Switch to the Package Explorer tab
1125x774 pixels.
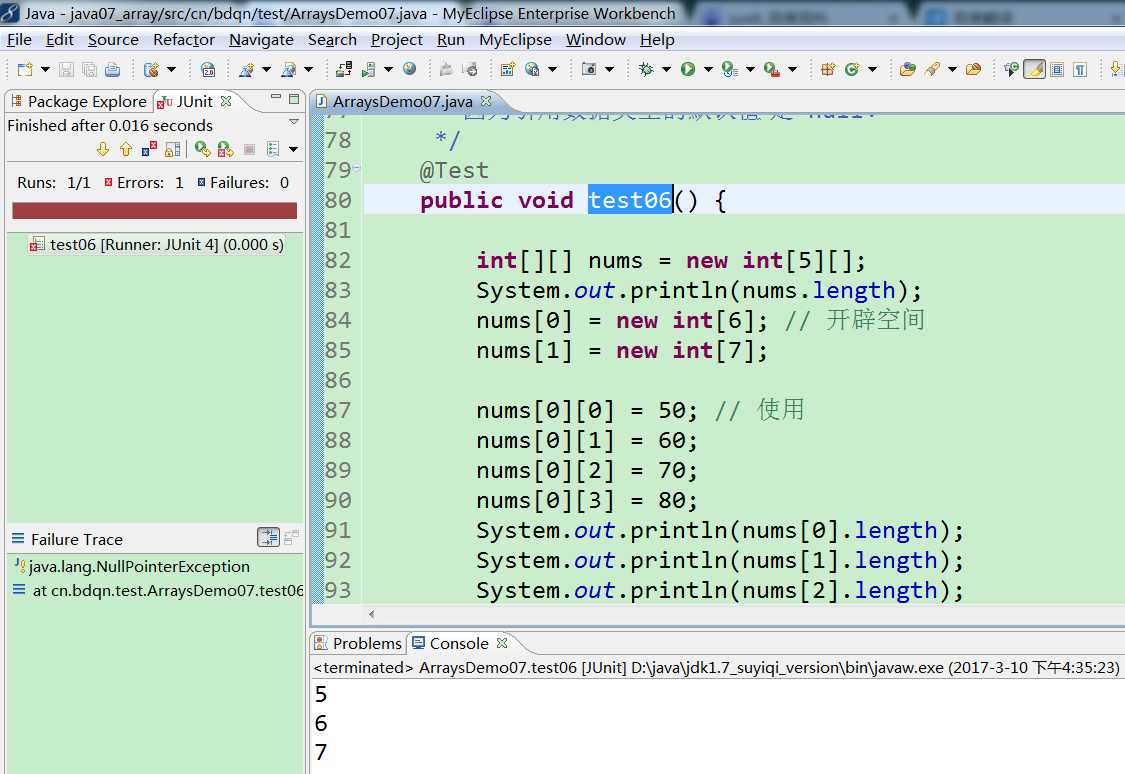79,101
